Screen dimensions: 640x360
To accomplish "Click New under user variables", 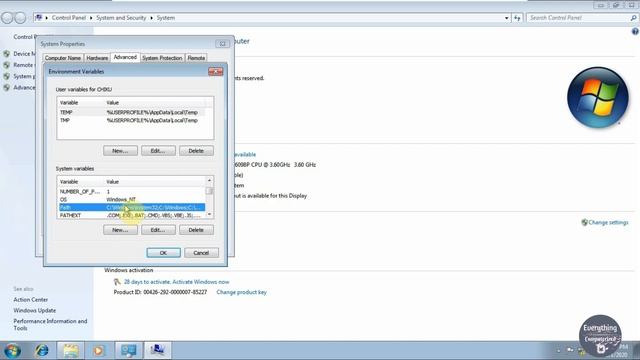I will coord(120,151).
